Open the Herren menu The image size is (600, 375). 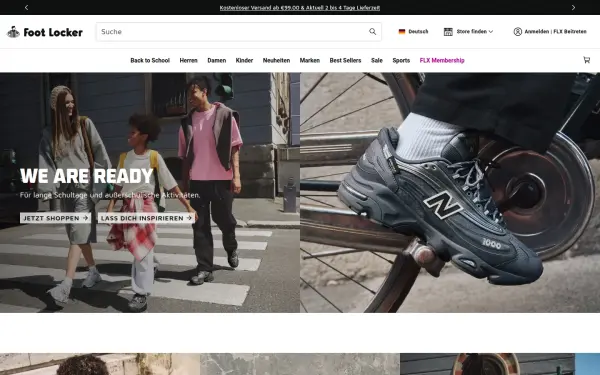[189, 60]
